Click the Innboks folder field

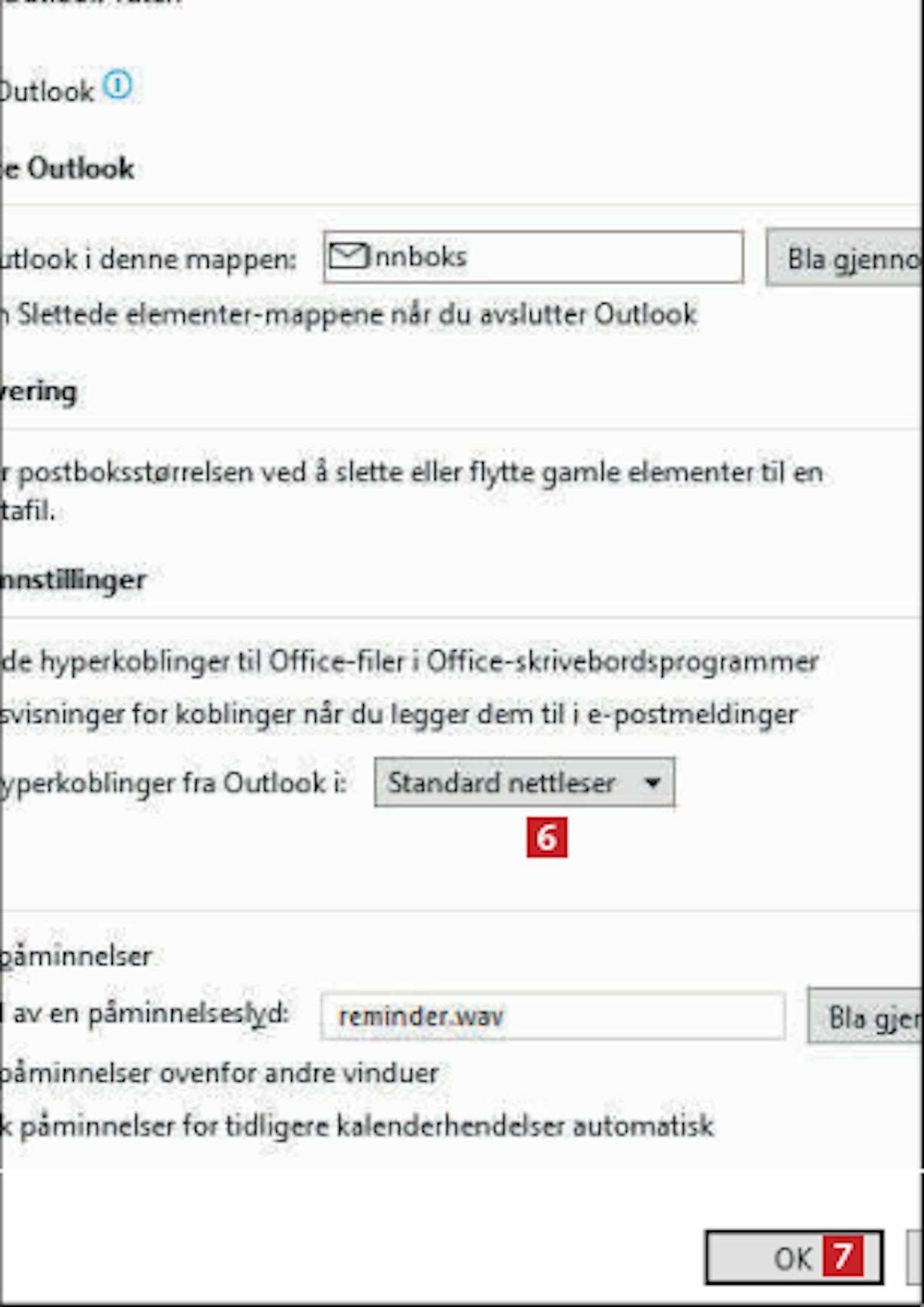pyautogui.click(x=533, y=257)
